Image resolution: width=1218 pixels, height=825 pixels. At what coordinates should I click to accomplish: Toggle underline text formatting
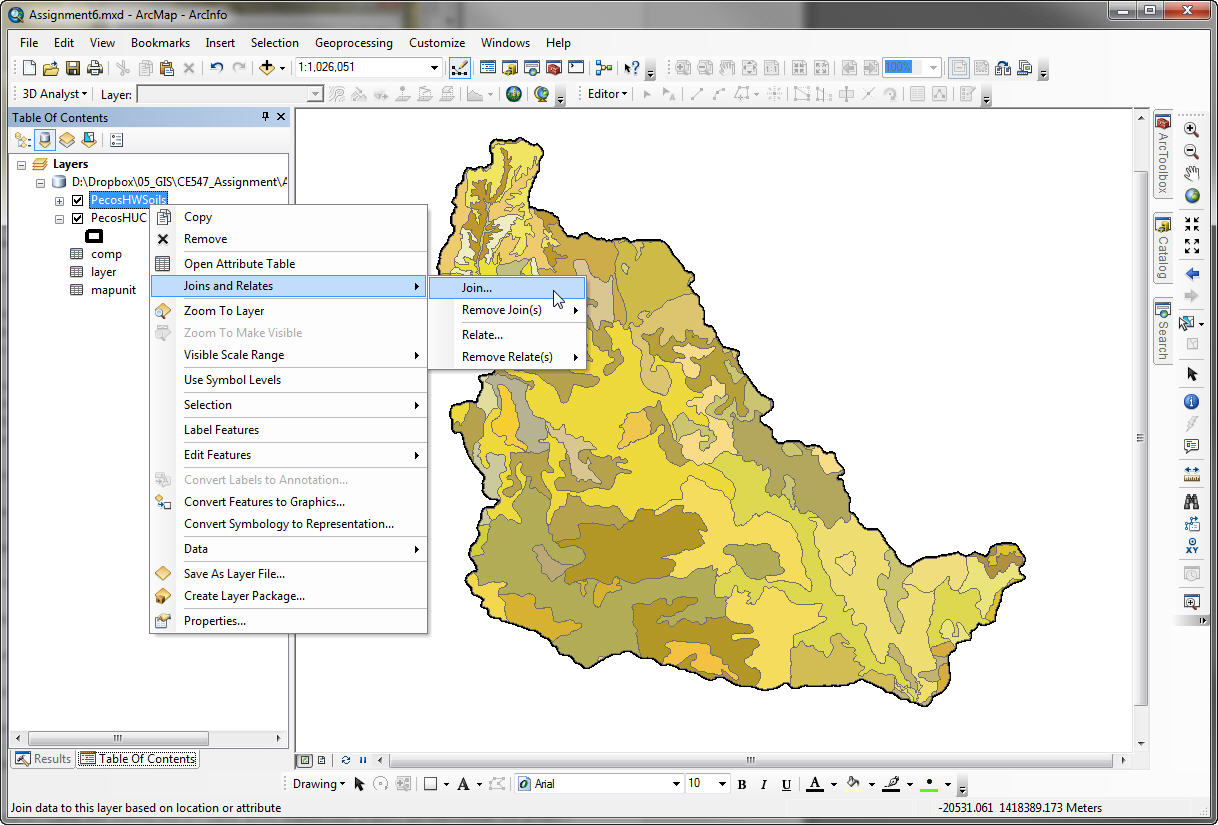coord(786,785)
